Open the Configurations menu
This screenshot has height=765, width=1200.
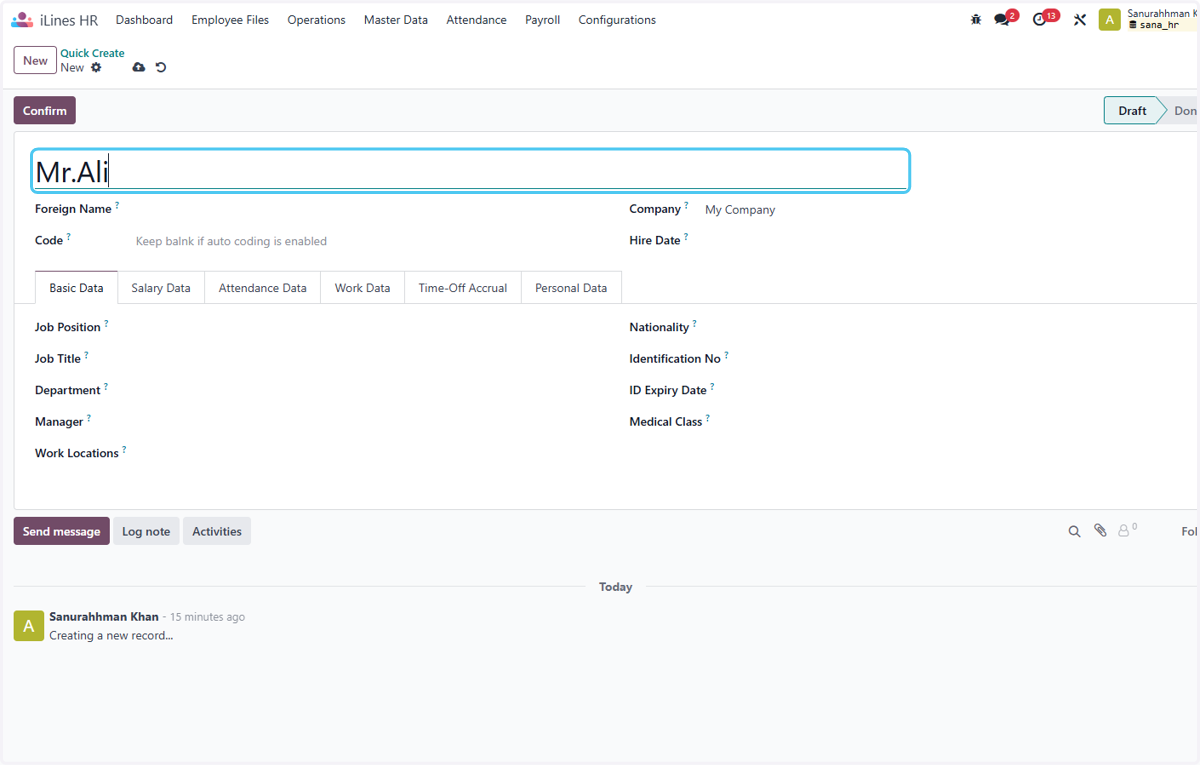tap(617, 20)
